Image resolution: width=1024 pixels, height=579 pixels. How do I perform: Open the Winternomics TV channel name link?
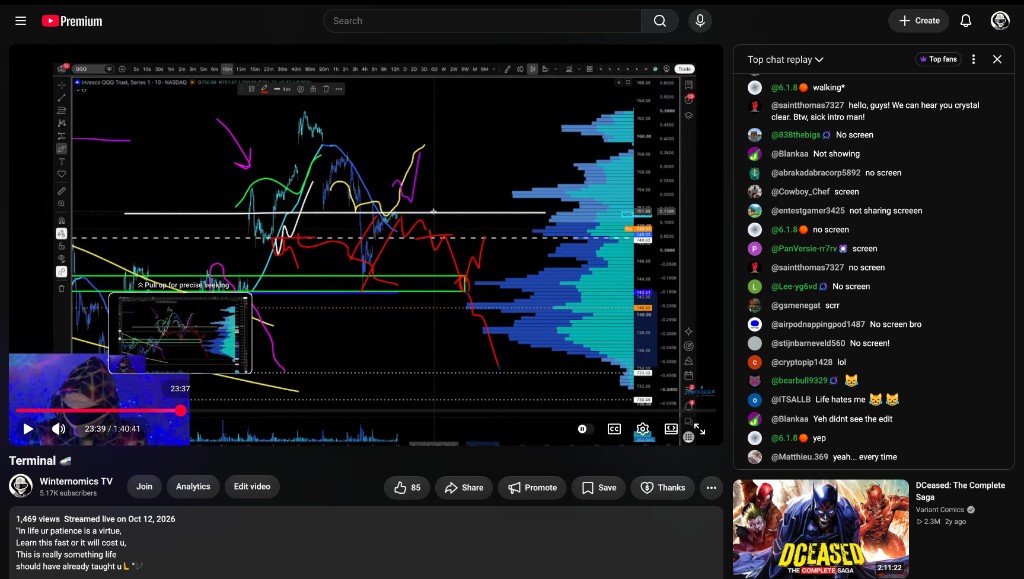[76, 481]
